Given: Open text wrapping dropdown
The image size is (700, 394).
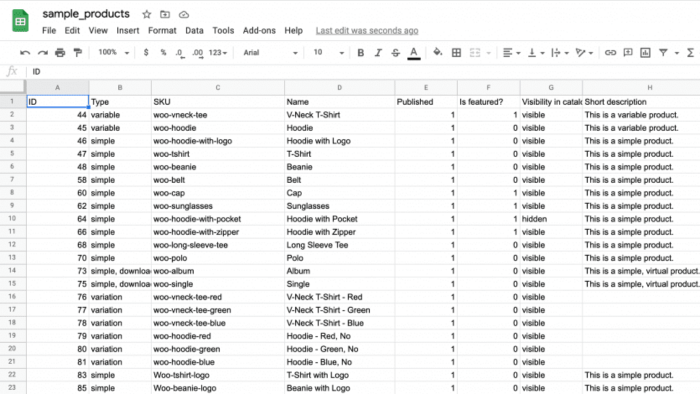Looking at the screenshot, I should click(560, 53).
